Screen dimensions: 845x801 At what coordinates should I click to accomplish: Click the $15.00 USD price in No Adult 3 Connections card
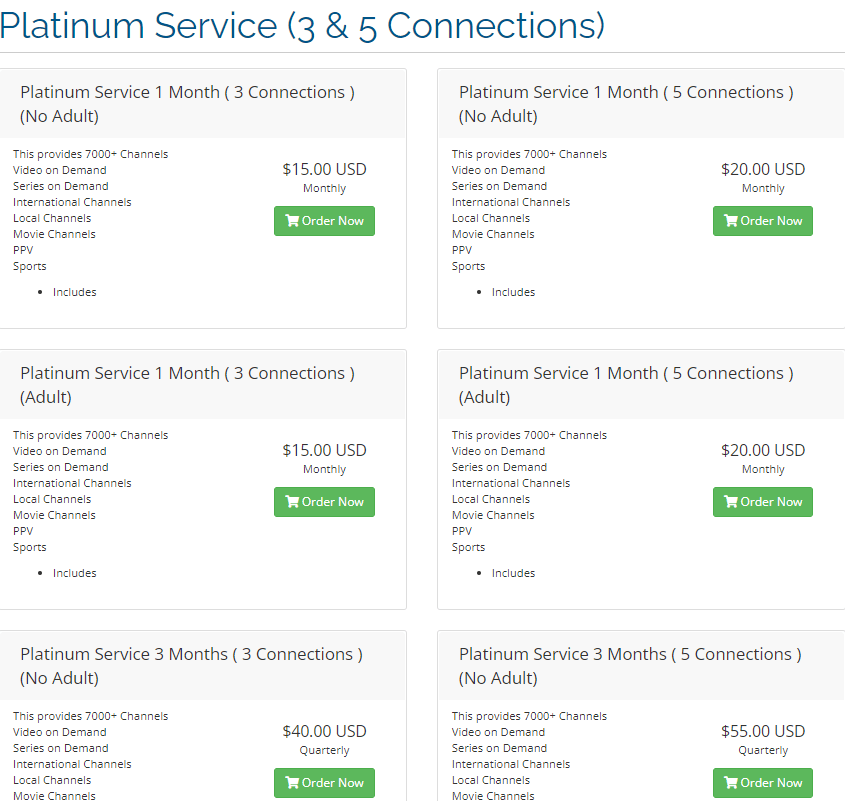coord(324,169)
